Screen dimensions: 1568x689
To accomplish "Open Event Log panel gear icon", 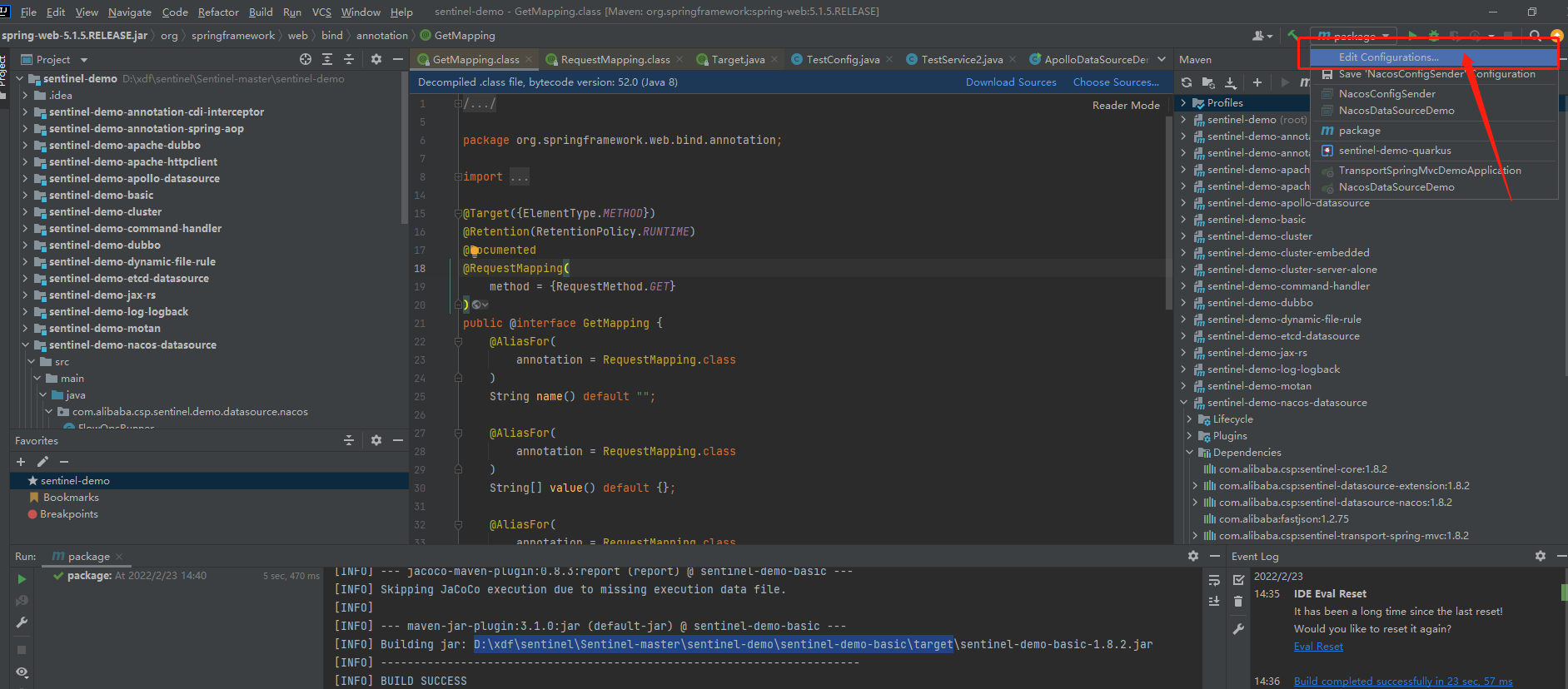I will tap(1541, 556).
